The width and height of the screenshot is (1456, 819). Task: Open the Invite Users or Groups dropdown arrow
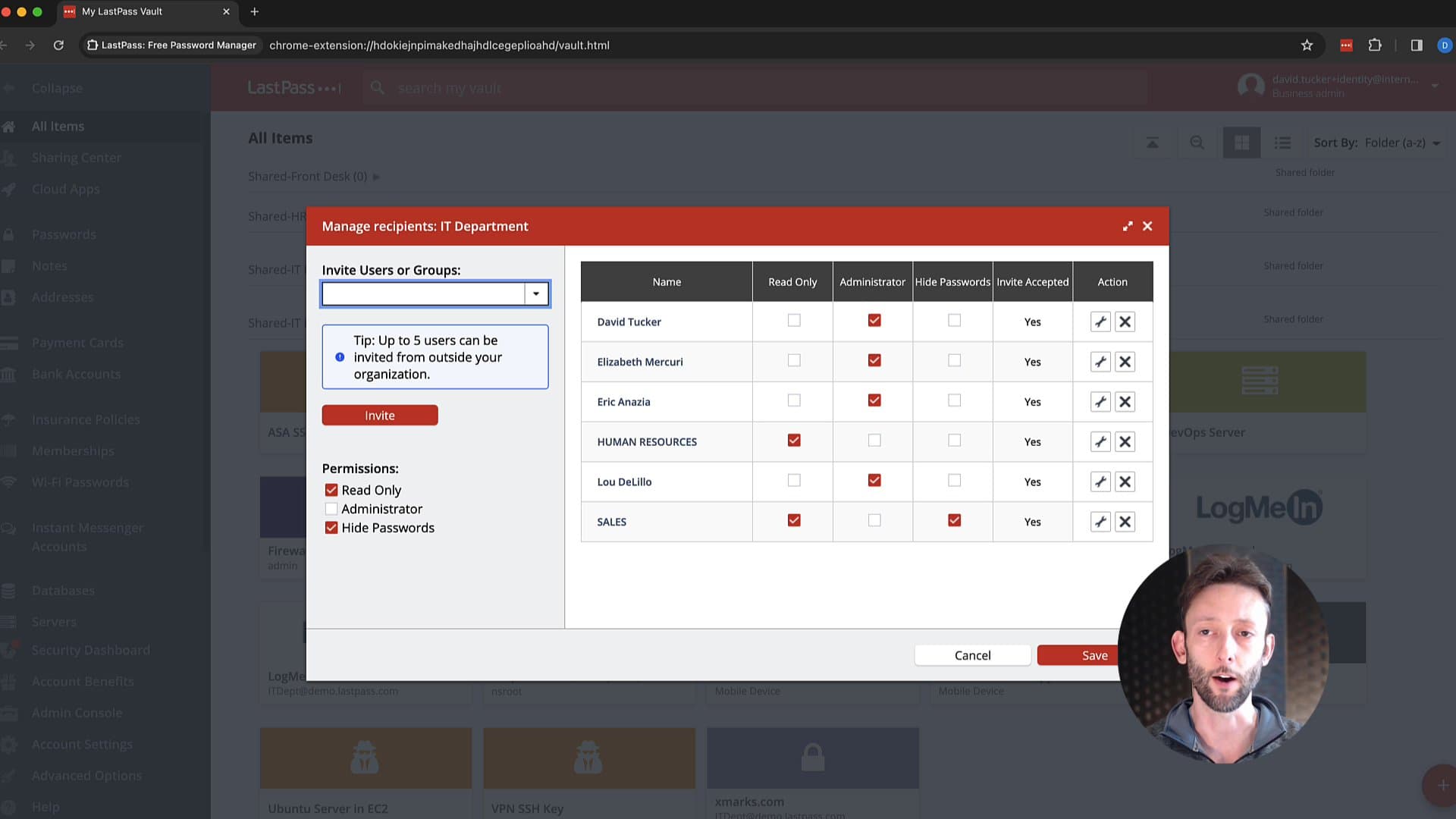(536, 294)
